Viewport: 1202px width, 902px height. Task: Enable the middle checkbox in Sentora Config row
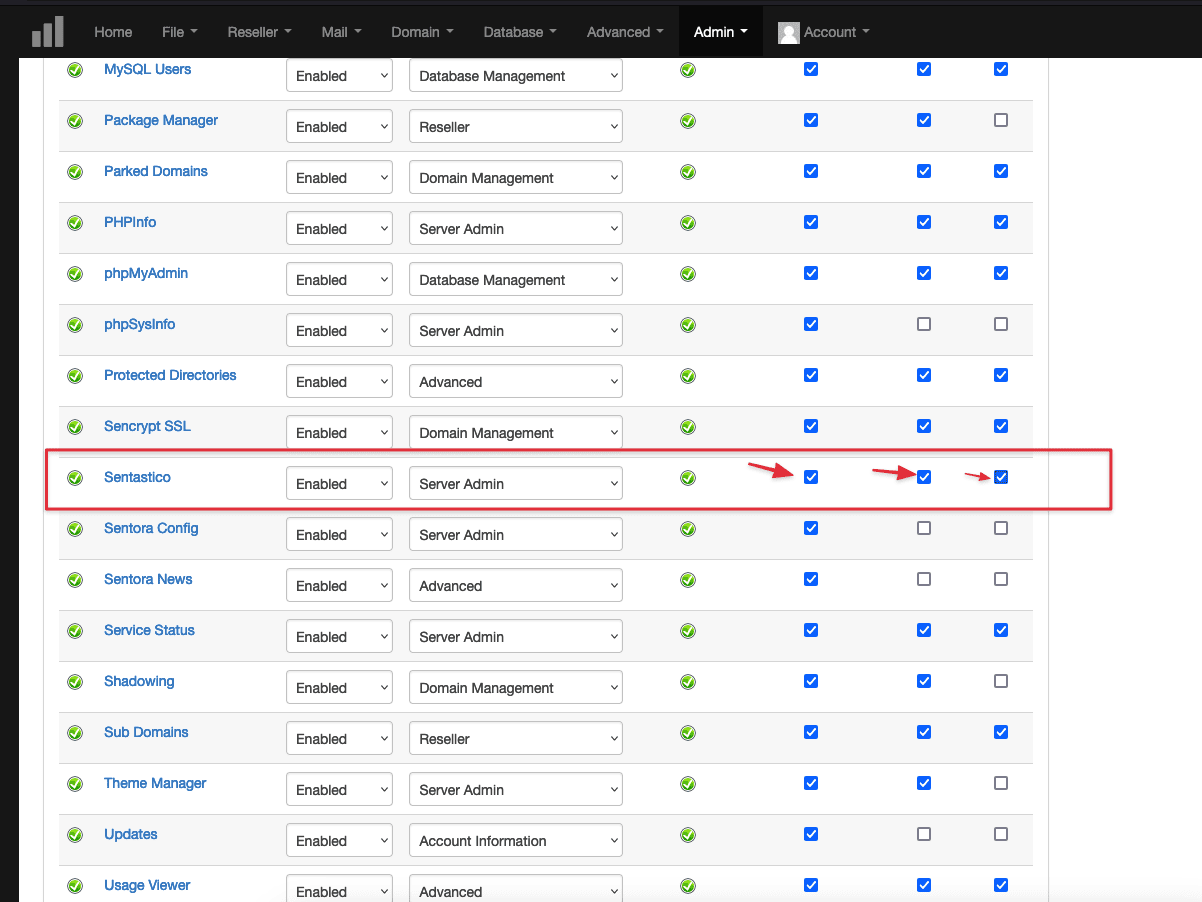click(x=924, y=528)
